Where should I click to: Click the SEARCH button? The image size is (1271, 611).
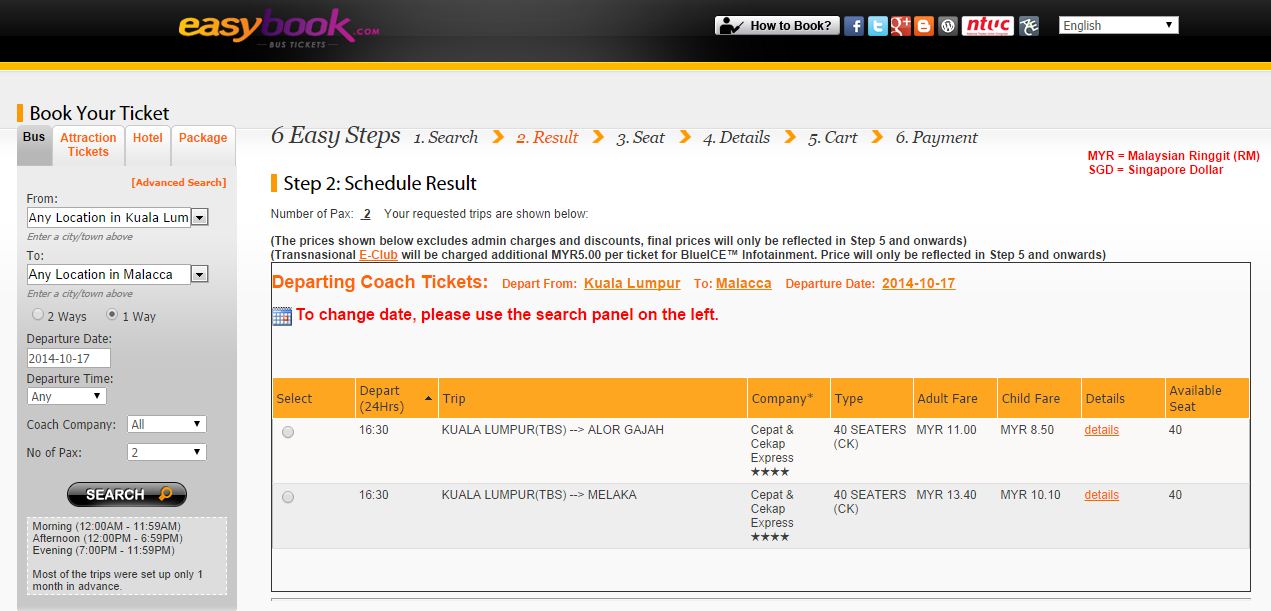click(127, 494)
